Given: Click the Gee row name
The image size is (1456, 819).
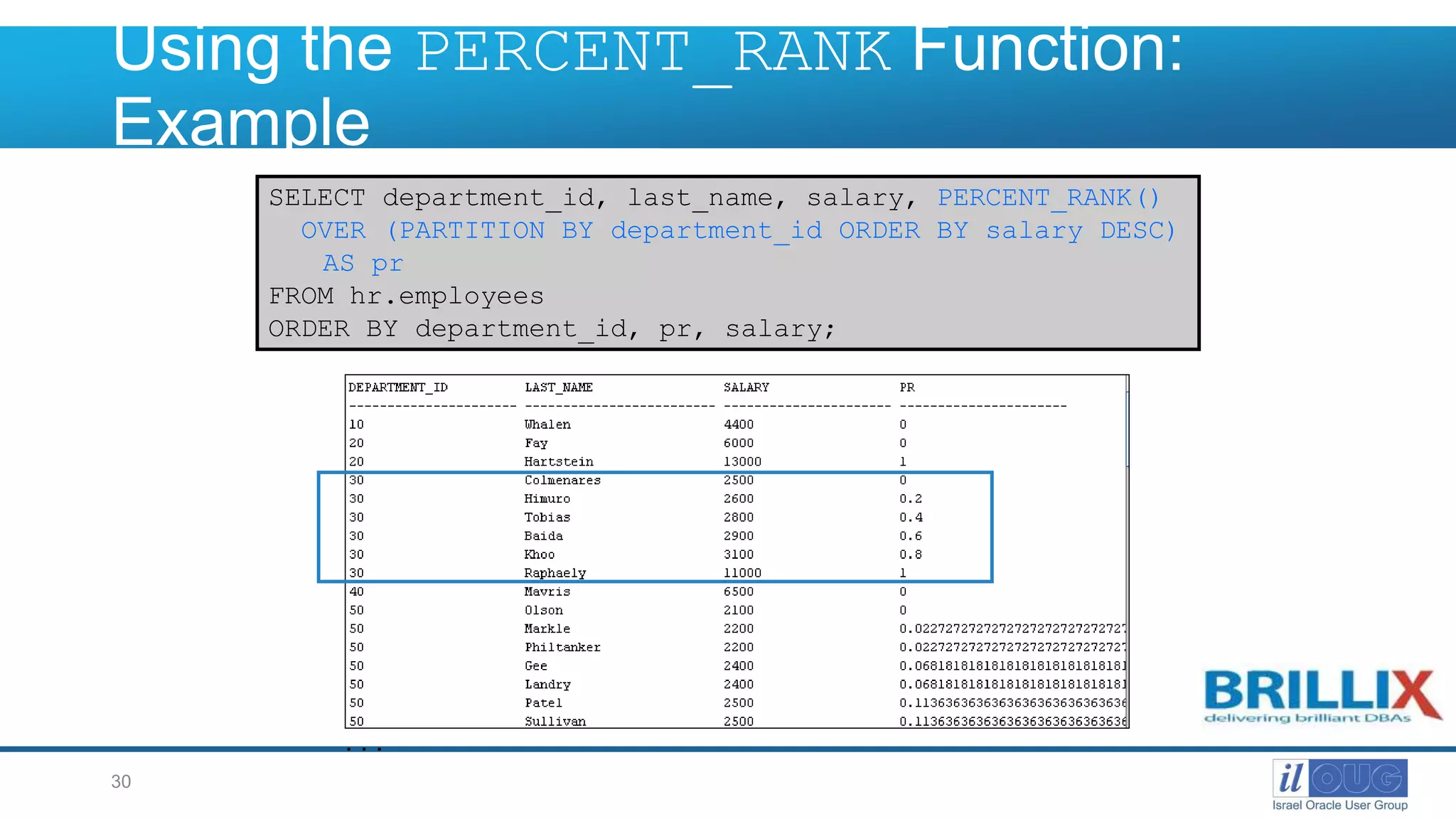Looking at the screenshot, I should 536,665.
